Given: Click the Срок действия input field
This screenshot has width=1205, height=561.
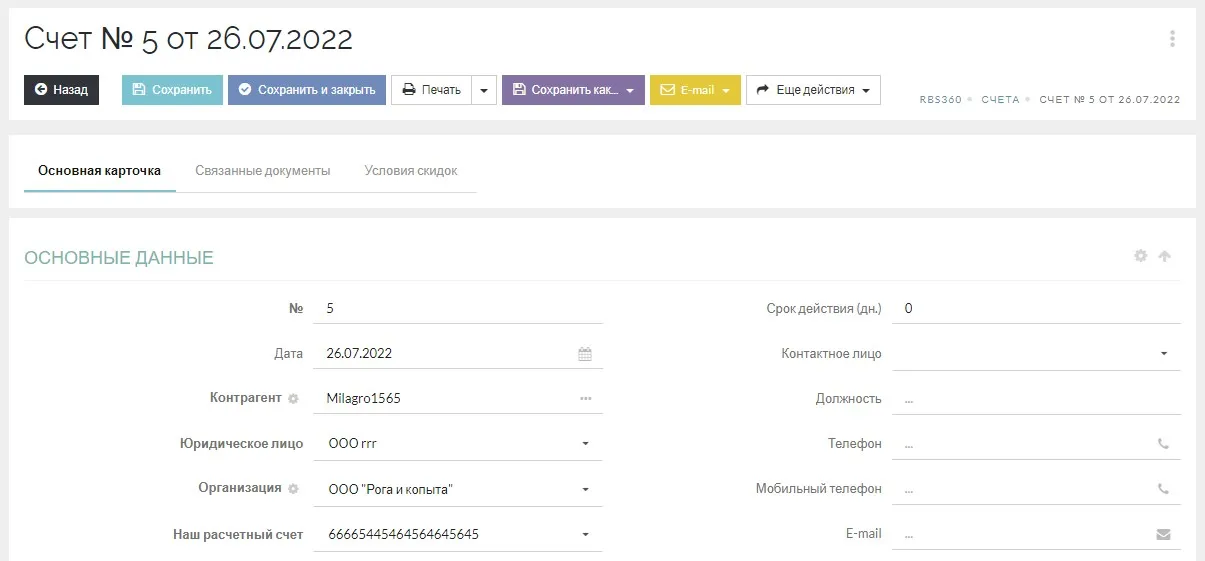Looking at the screenshot, I should pos(1035,309).
